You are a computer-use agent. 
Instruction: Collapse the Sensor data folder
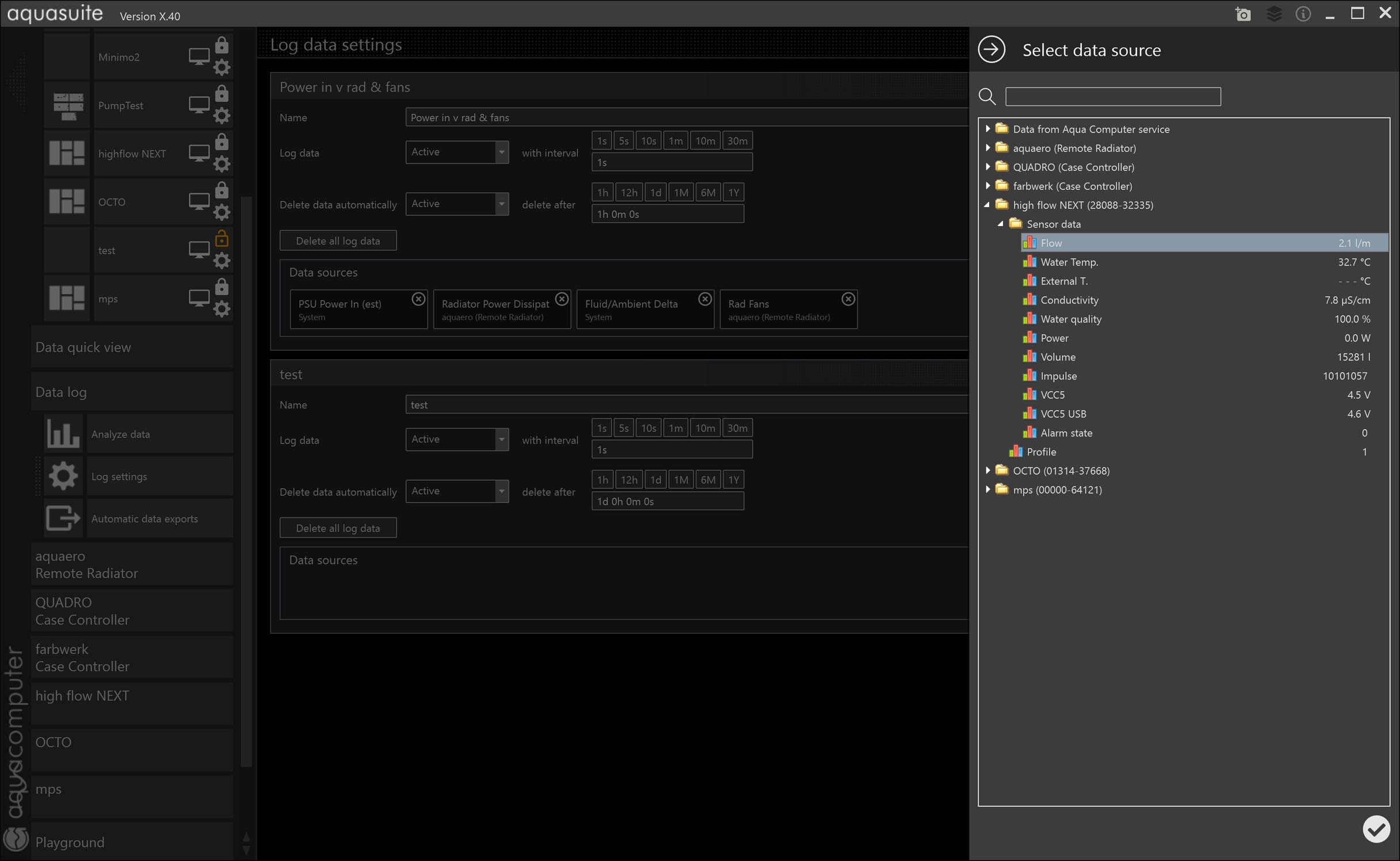click(x=1001, y=224)
